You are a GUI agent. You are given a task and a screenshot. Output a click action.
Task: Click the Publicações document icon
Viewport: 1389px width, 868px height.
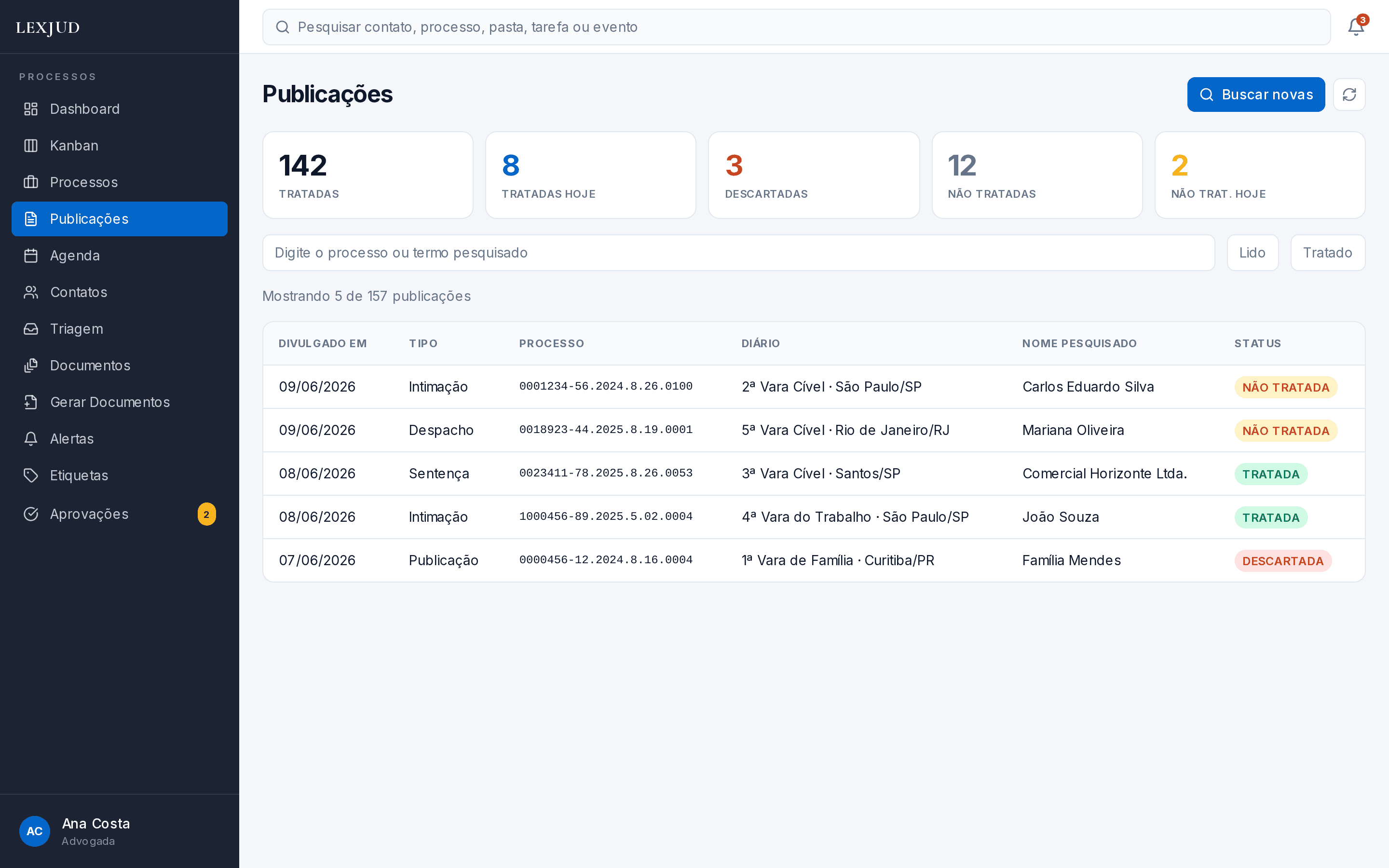31,219
